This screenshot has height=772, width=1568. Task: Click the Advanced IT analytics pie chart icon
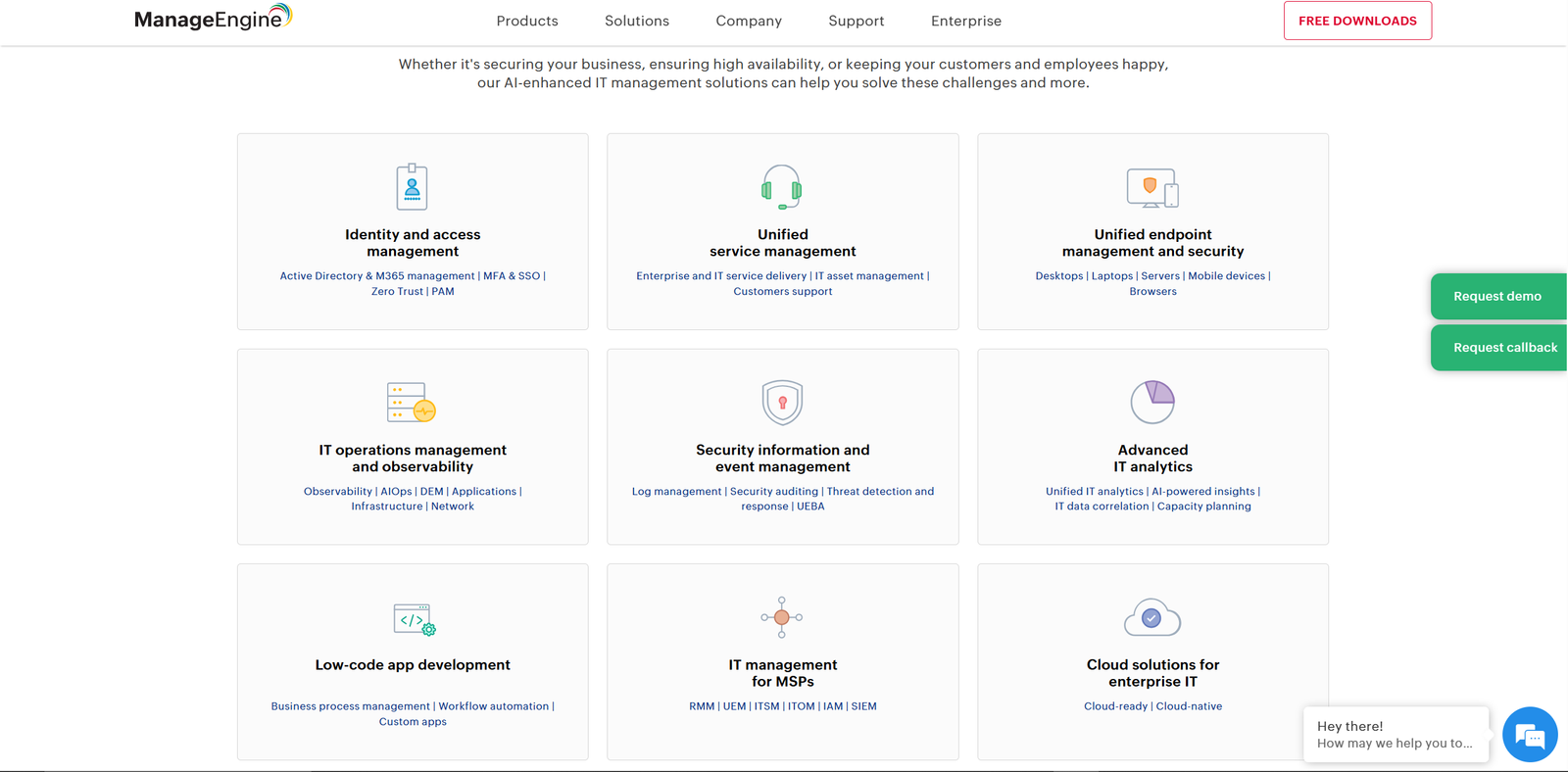click(x=1152, y=402)
